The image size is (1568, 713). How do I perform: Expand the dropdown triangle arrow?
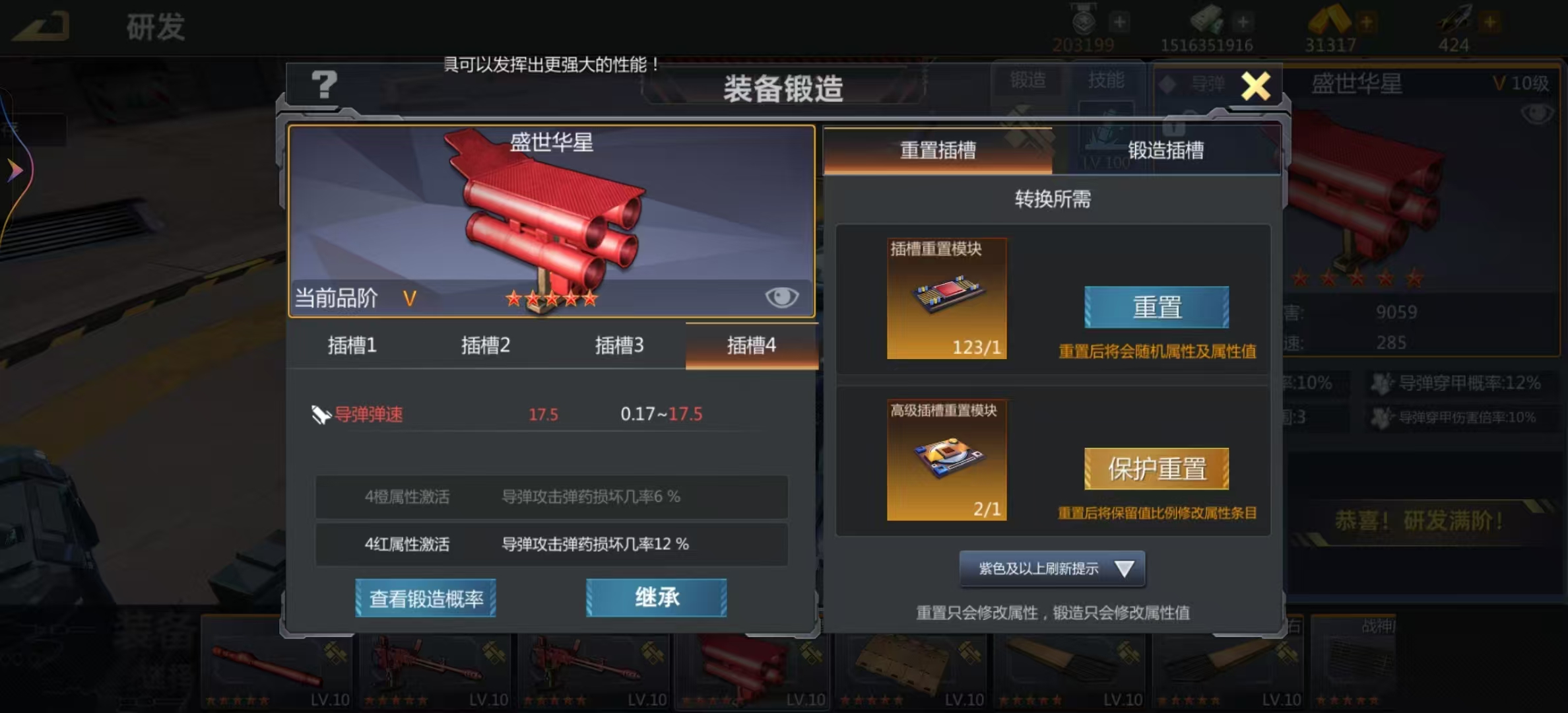coord(1124,568)
